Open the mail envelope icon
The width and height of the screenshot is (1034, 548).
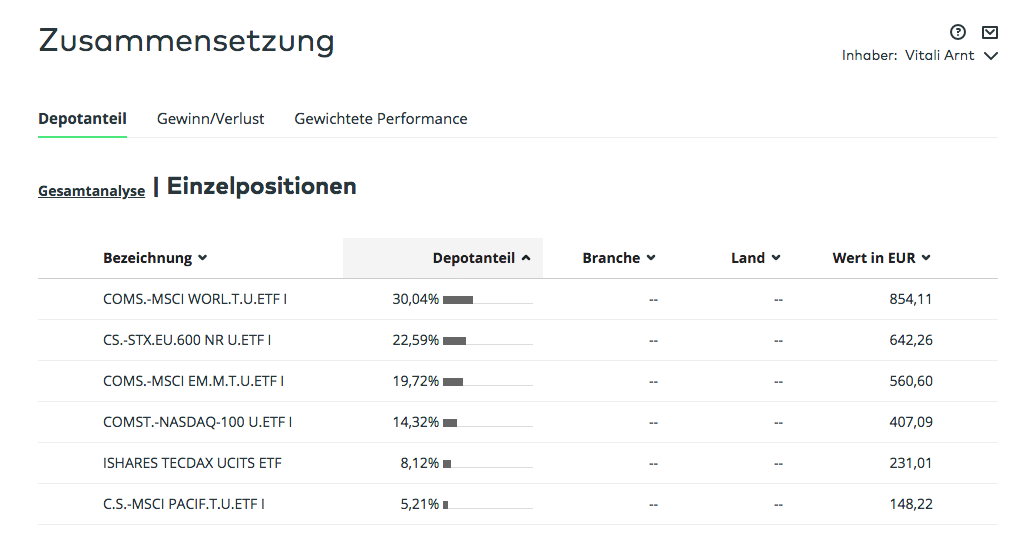[990, 32]
